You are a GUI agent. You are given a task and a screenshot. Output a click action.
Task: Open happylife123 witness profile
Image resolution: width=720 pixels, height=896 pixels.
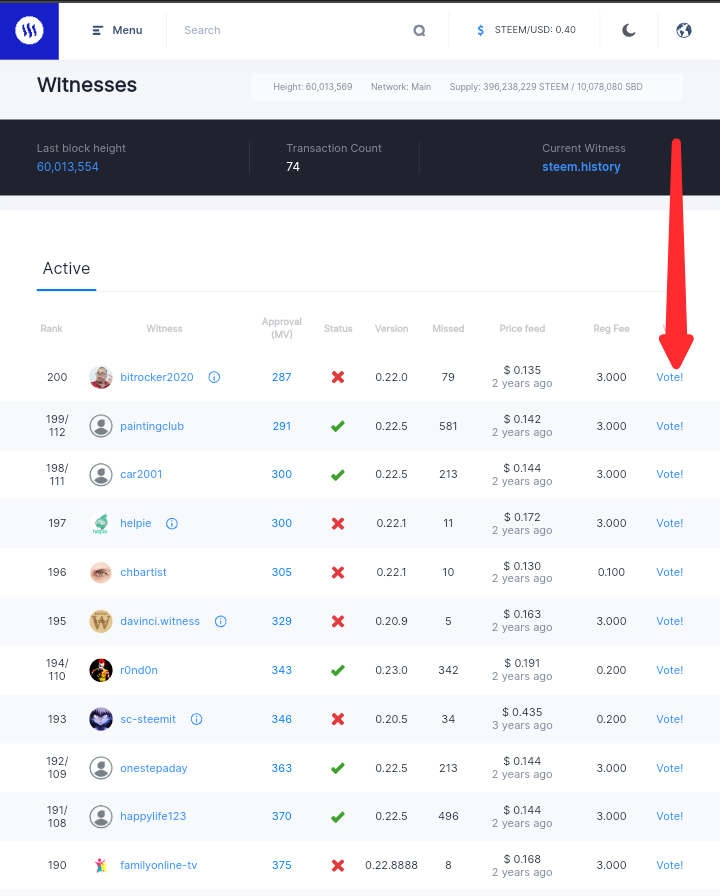[x=153, y=817]
